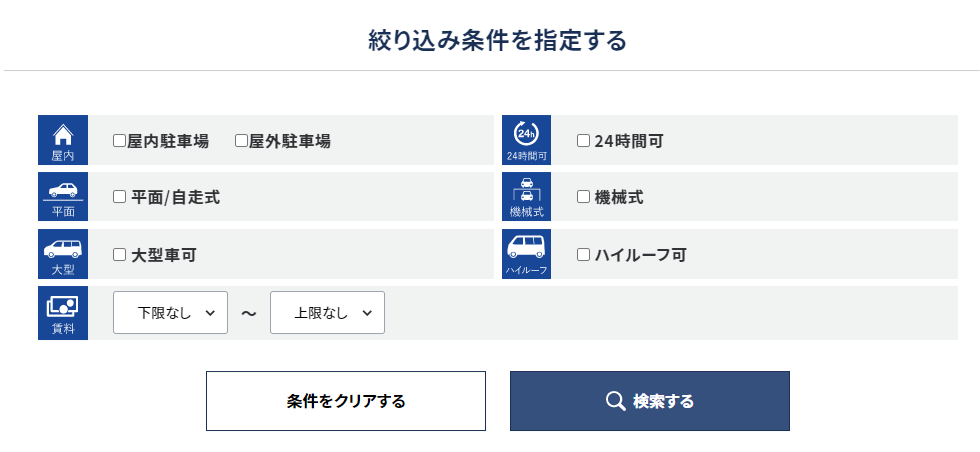Click the high-roof van icon
The height and width of the screenshot is (452, 980).
tap(526, 247)
